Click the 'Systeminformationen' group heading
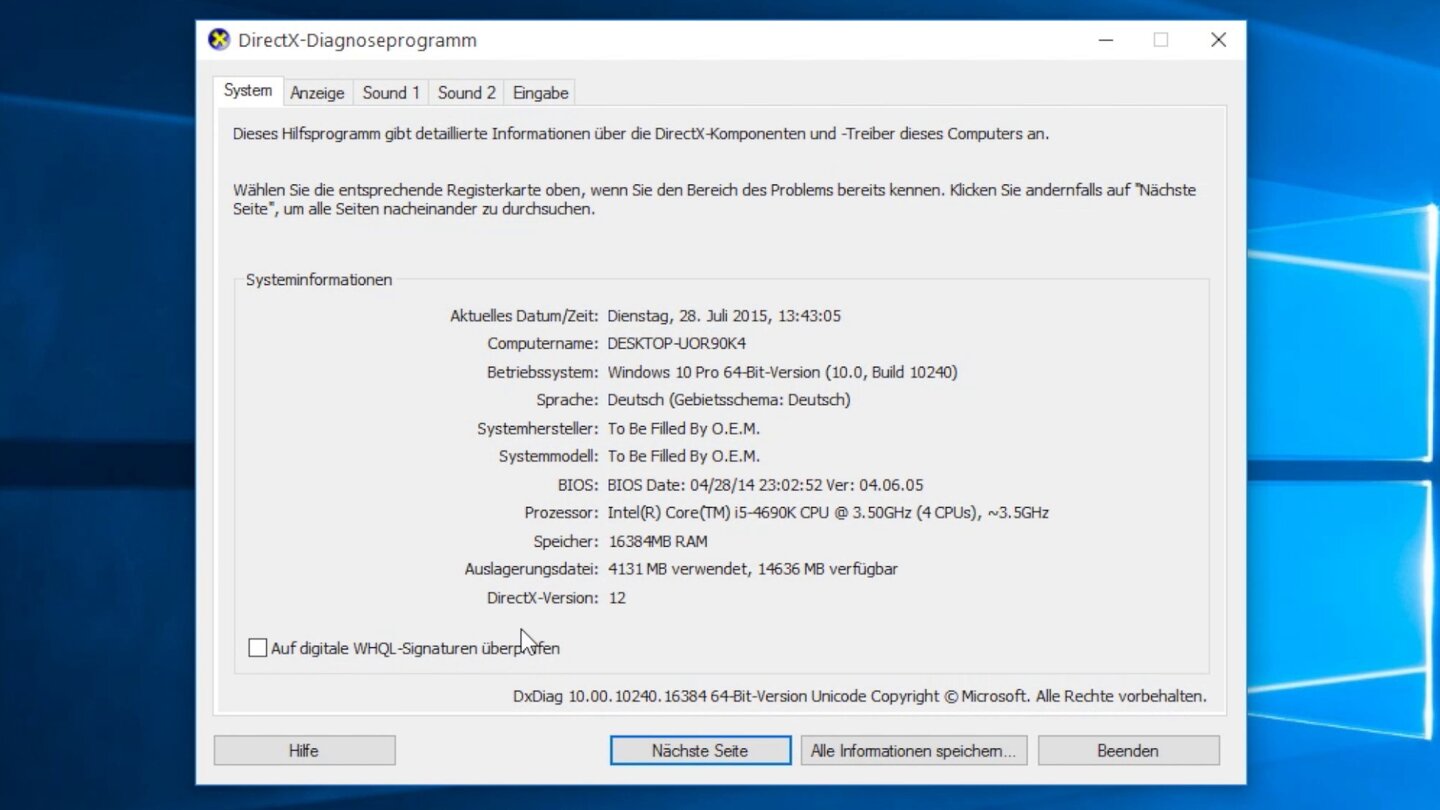1440x810 pixels. [319, 280]
